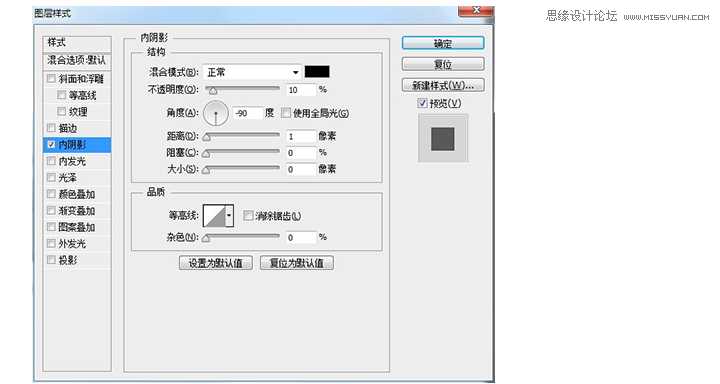Close the 图层样式 dialog
The image size is (720, 384).
tap(476, 10)
